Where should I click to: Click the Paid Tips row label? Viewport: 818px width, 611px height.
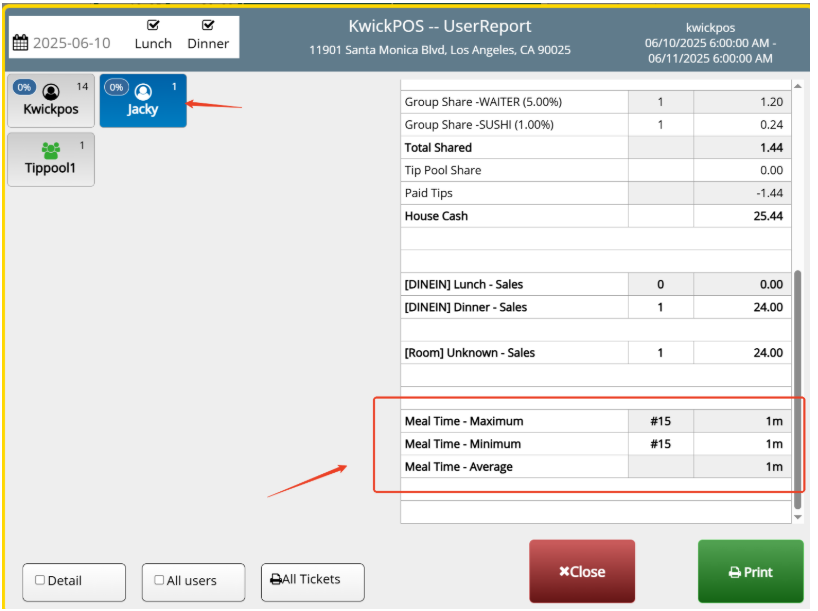(429, 193)
